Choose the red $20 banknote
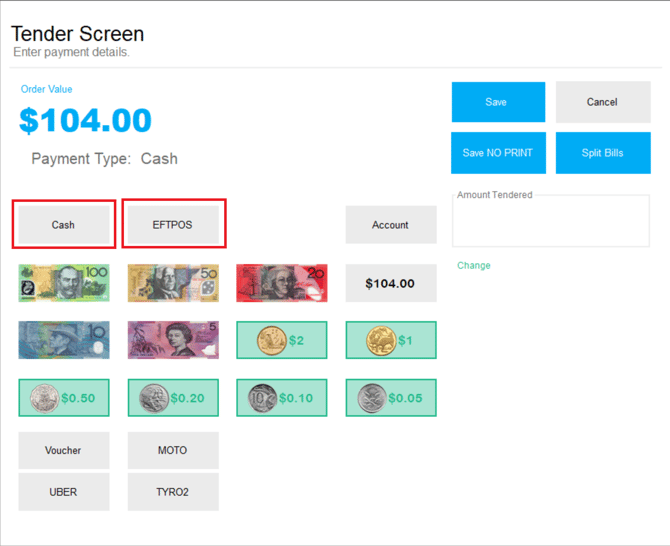 [282, 283]
